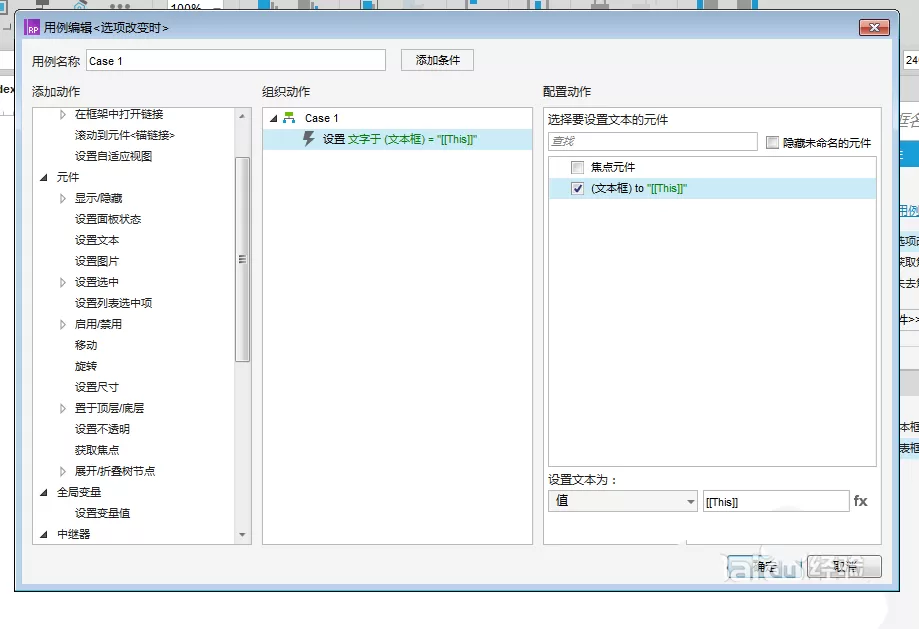Click the Axure RP logo in title bar
Screen dimensions: 919x629
tap(32, 28)
